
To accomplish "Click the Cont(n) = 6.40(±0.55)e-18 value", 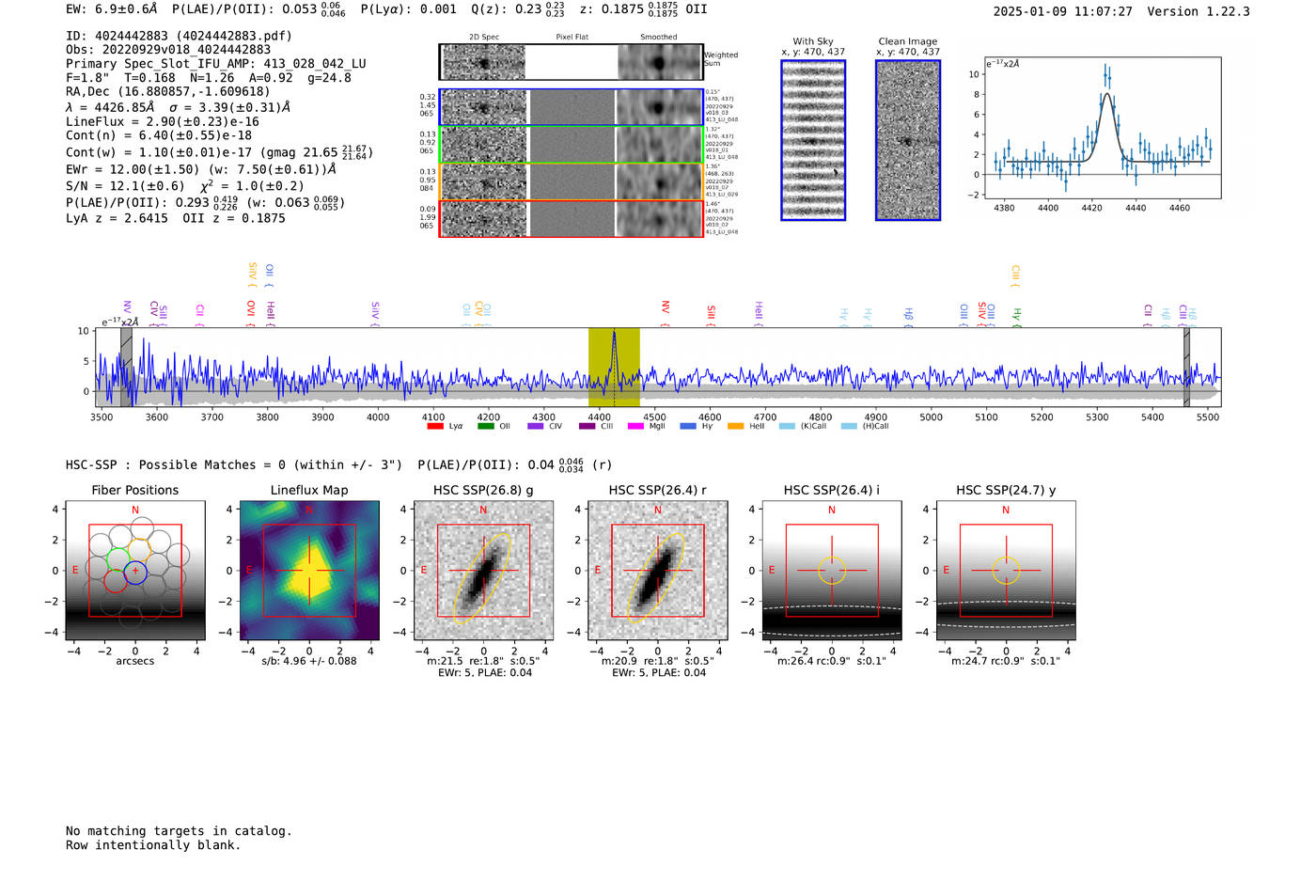I will (159, 135).
